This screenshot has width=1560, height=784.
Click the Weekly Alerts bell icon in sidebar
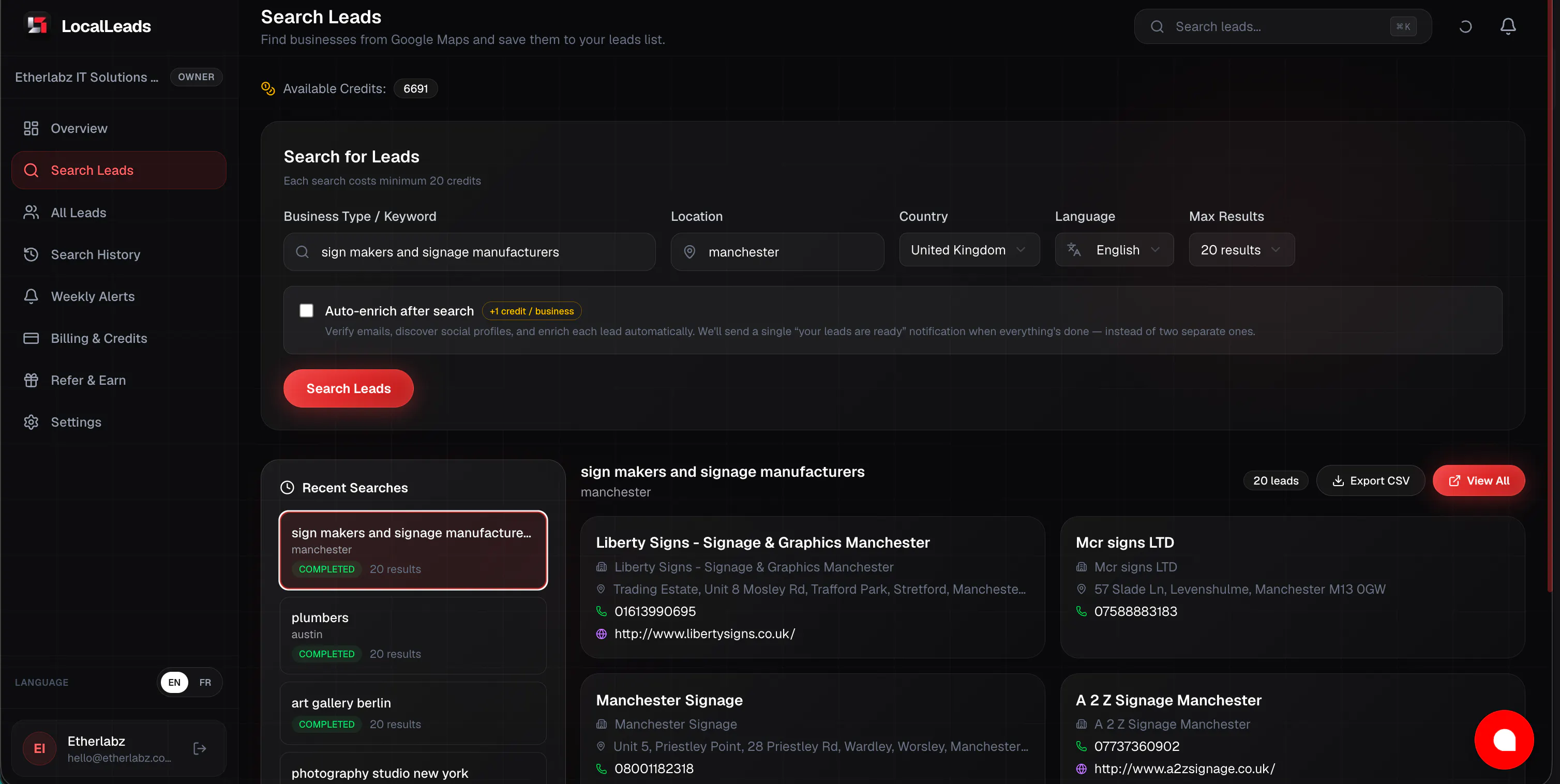(31, 296)
